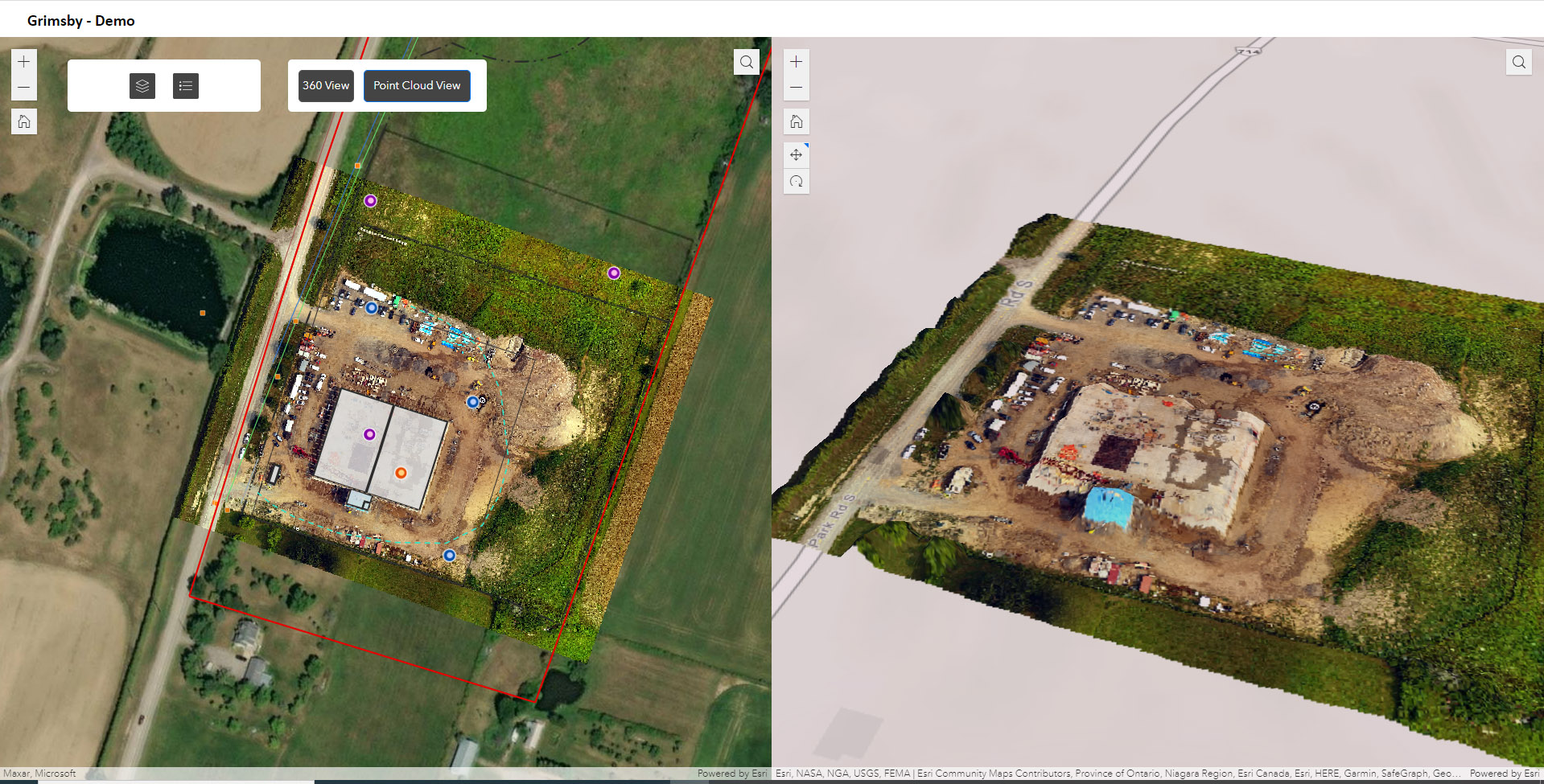Open the Layers panel icon
The height and width of the screenshot is (784, 1544).
(142, 86)
